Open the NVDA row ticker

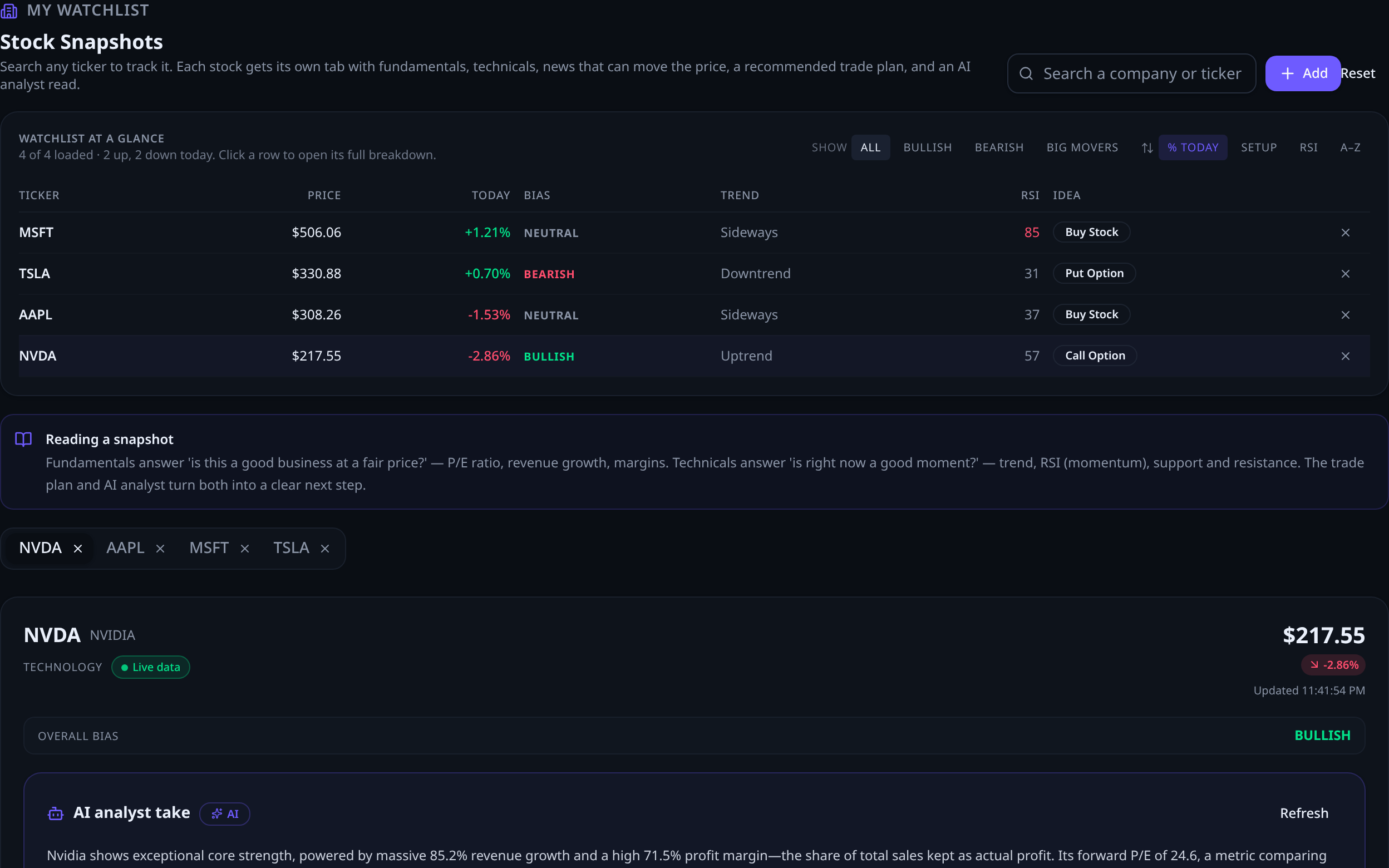[x=38, y=356]
